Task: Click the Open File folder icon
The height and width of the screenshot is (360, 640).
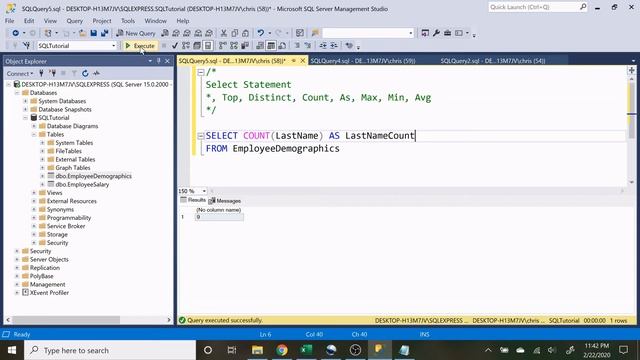Action: 82,33
